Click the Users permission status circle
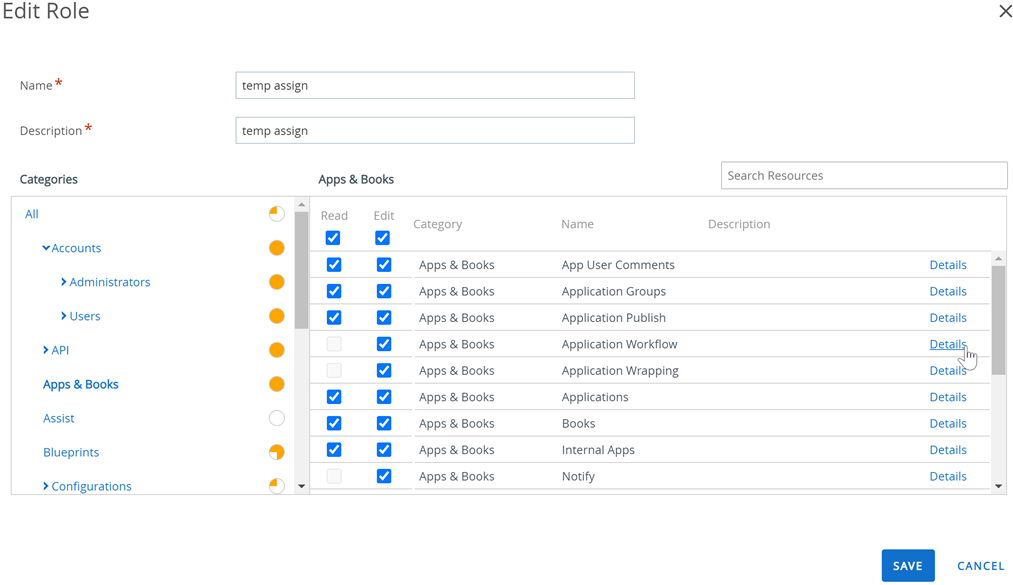1013x585 pixels. click(277, 316)
